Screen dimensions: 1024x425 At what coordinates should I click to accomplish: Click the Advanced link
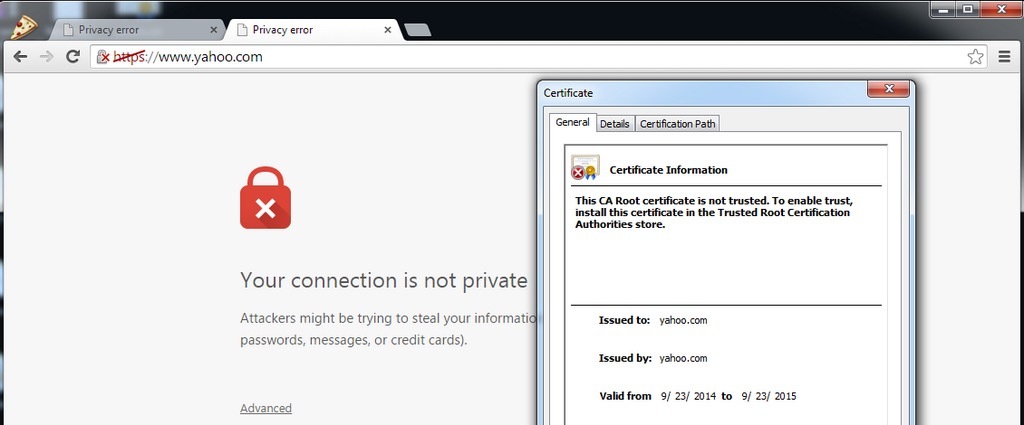pos(266,408)
